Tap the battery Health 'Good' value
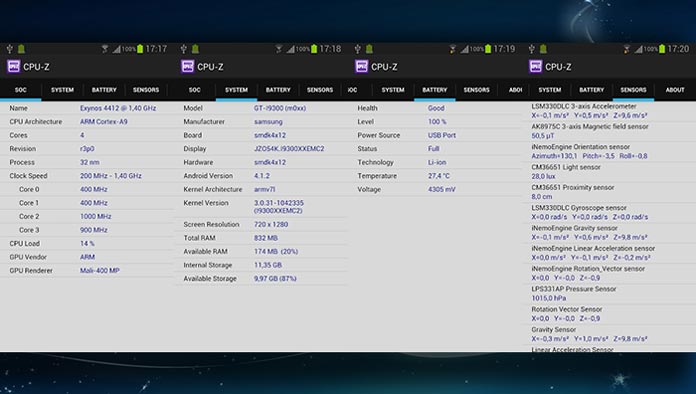The height and width of the screenshot is (394, 696). coord(436,108)
